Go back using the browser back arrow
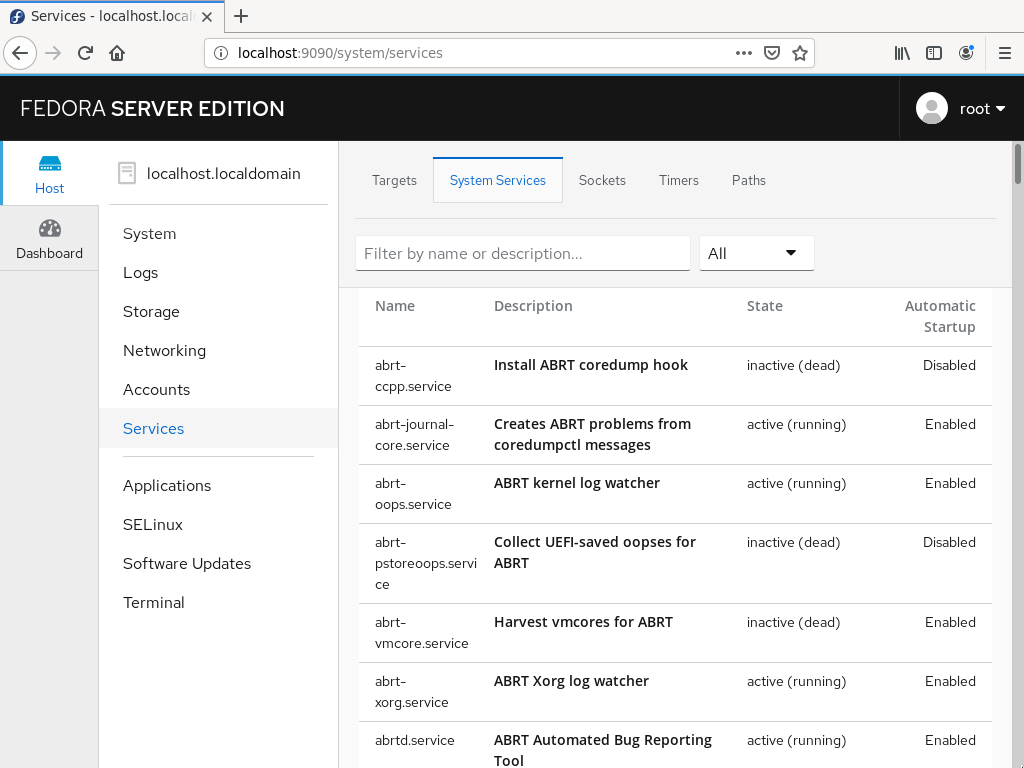The image size is (1024, 768). coord(20,53)
